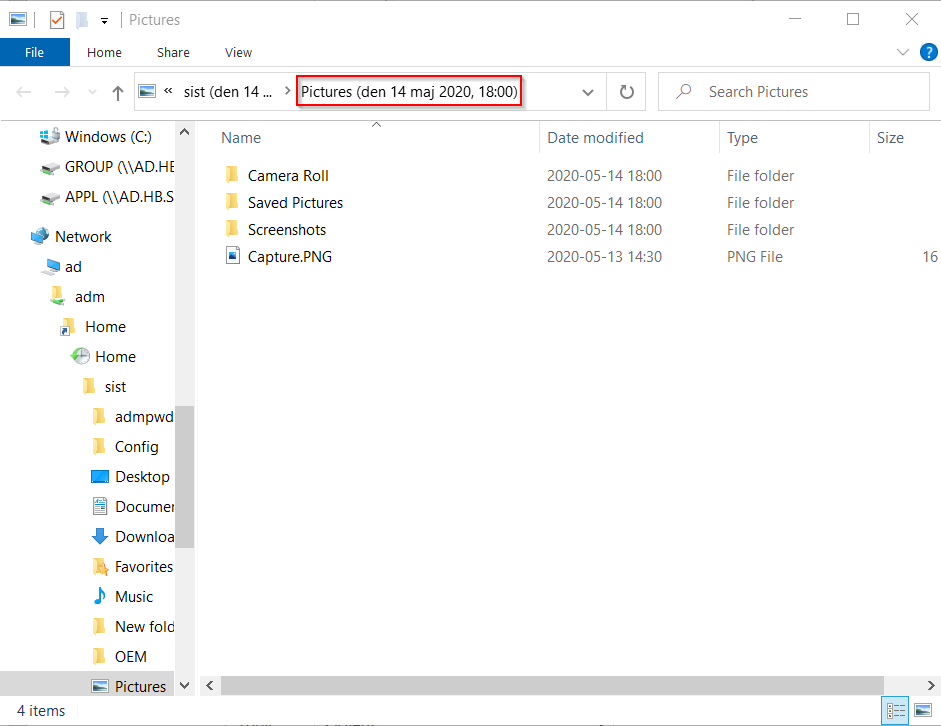941x726 pixels.
Task: Expand the ribbon with the chevron
Action: (x=903, y=52)
